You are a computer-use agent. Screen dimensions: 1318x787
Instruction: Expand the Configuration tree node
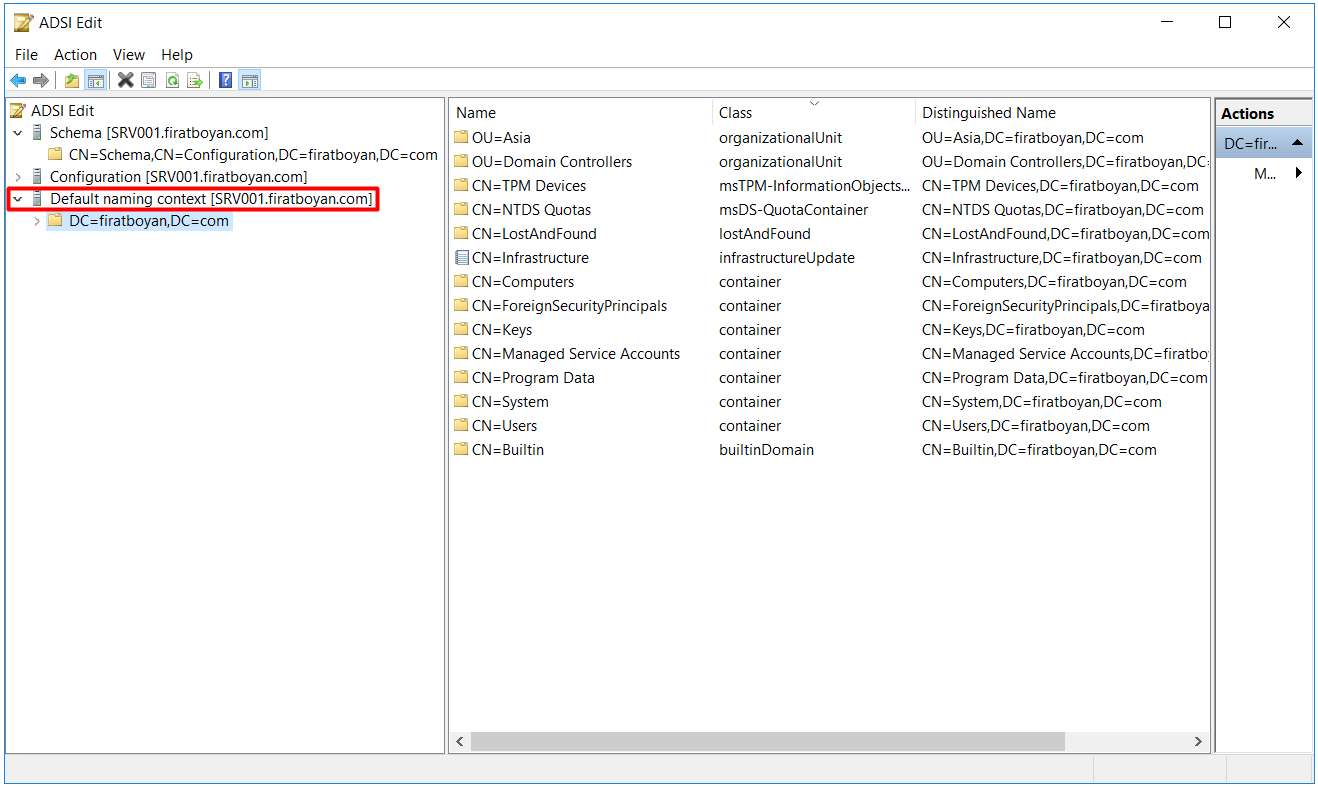pyautogui.click(x=18, y=177)
